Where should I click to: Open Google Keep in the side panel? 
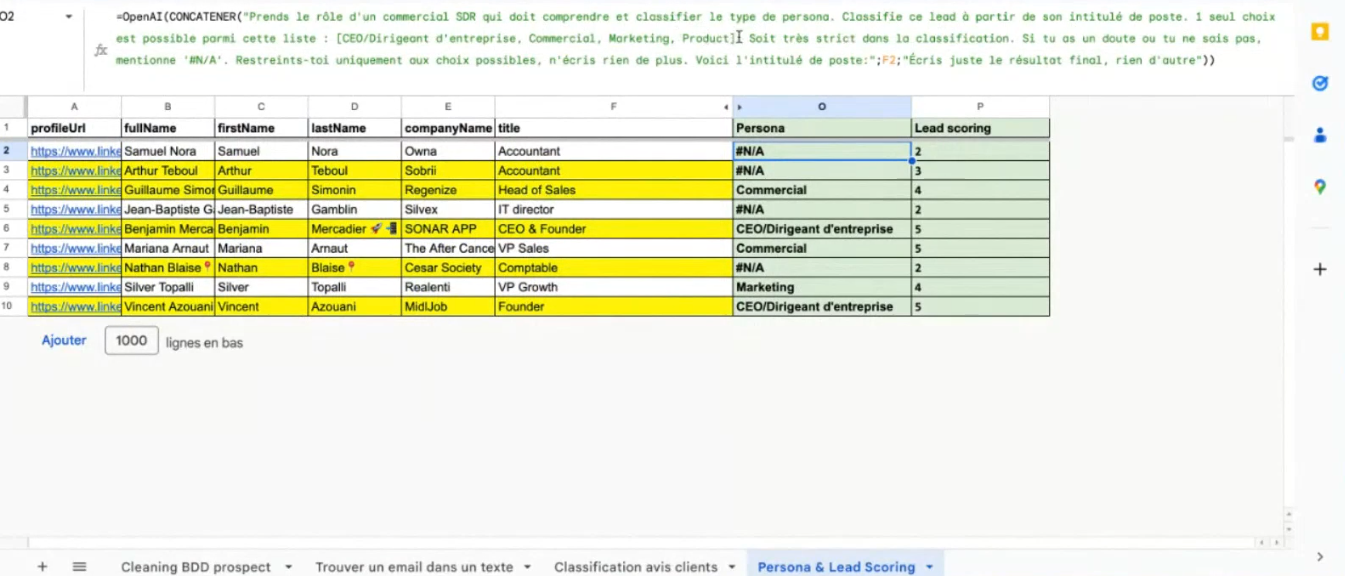pos(1320,32)
